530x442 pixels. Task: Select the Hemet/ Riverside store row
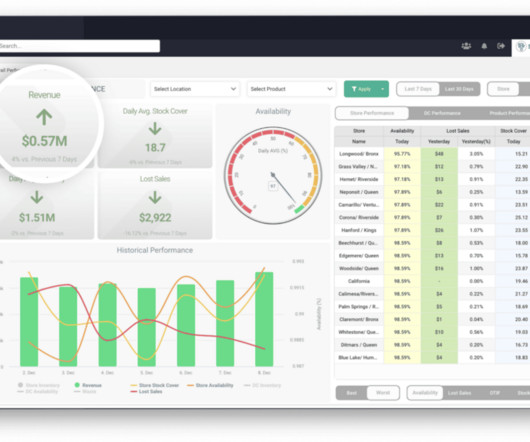(432, 179)
